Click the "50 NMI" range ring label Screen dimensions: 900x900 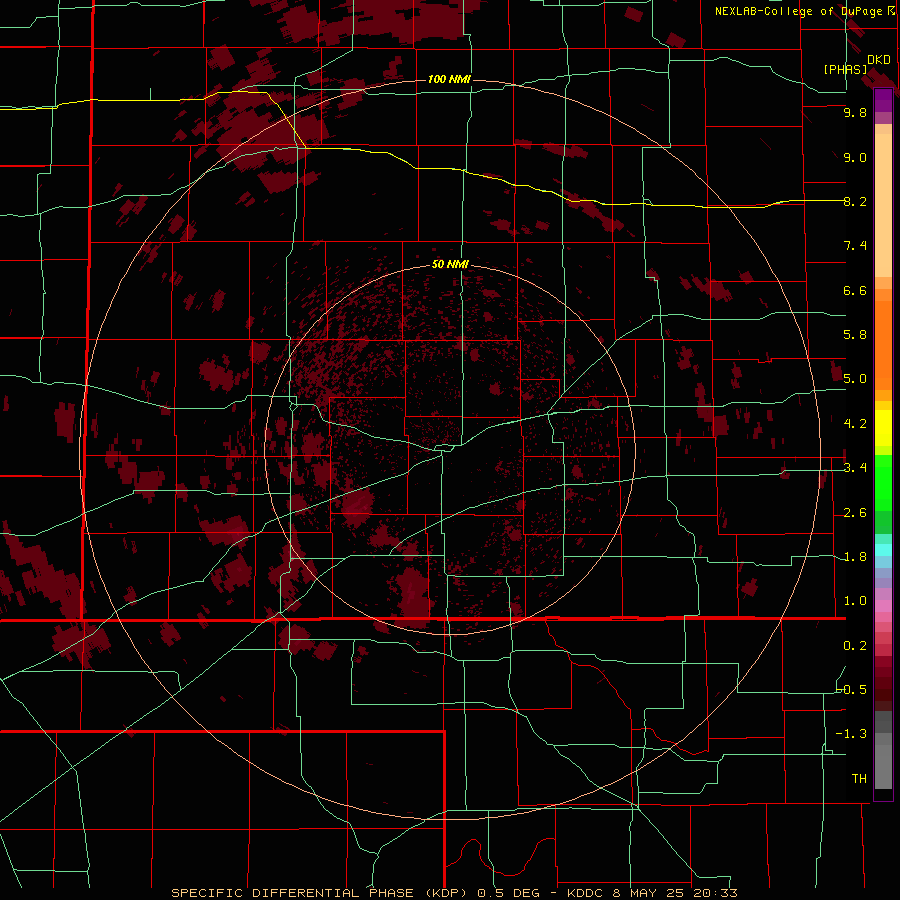coord(450,264)
